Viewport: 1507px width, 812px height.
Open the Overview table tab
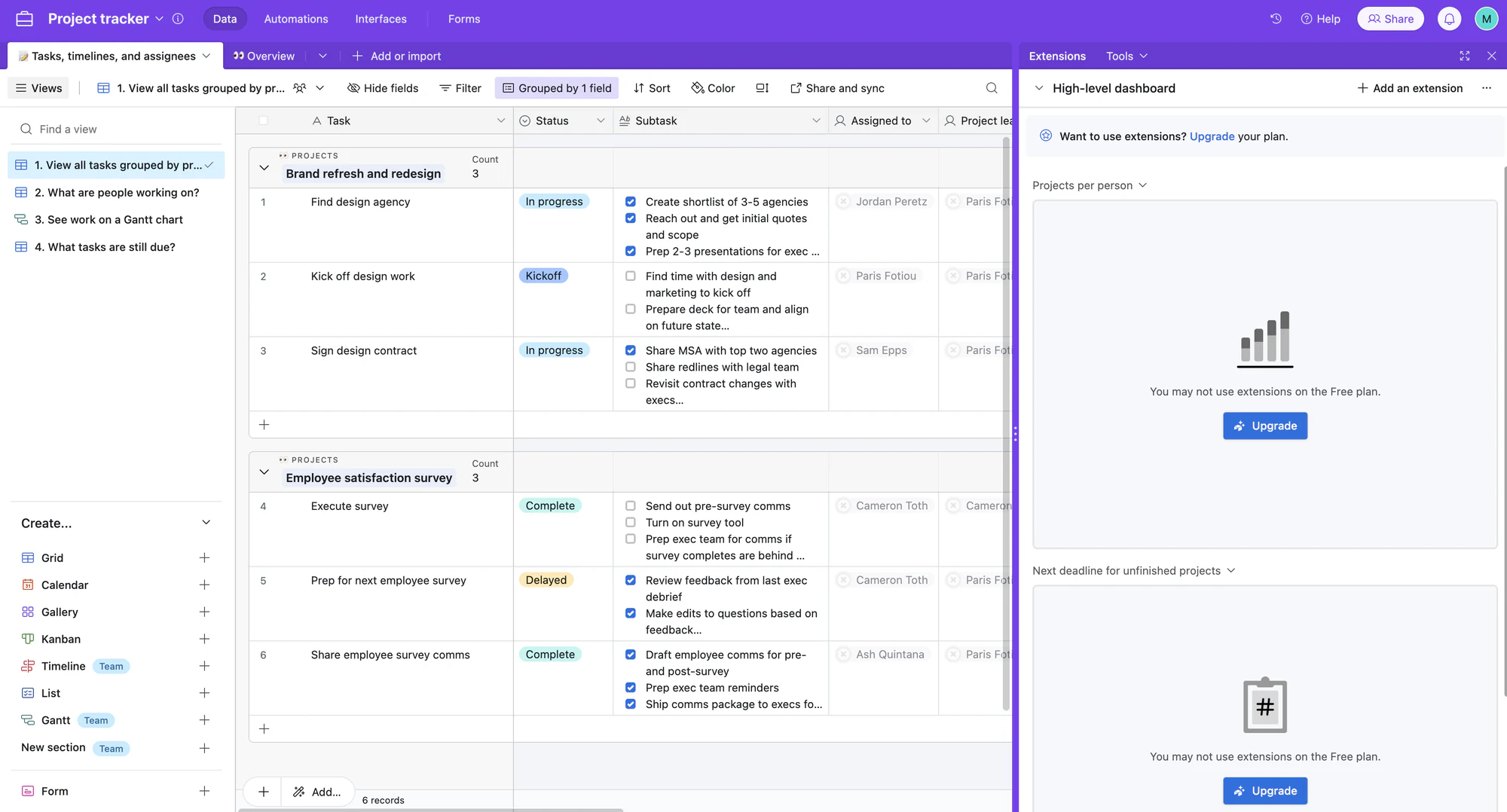tap(264, 56)
